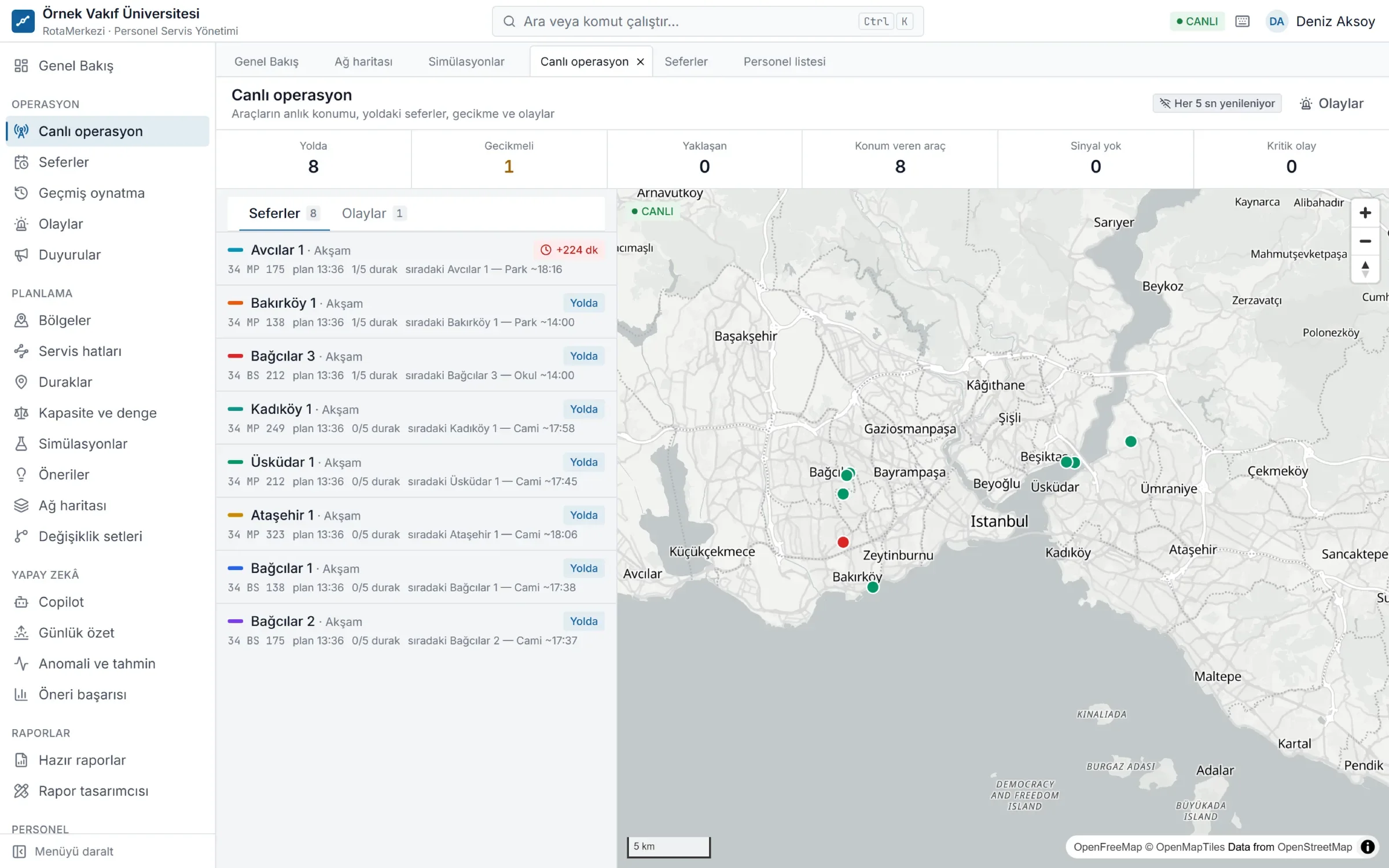Viewport: 1389px width, 868px height.
Task: Click the search or command input field
Action: [x=707, y=21]
